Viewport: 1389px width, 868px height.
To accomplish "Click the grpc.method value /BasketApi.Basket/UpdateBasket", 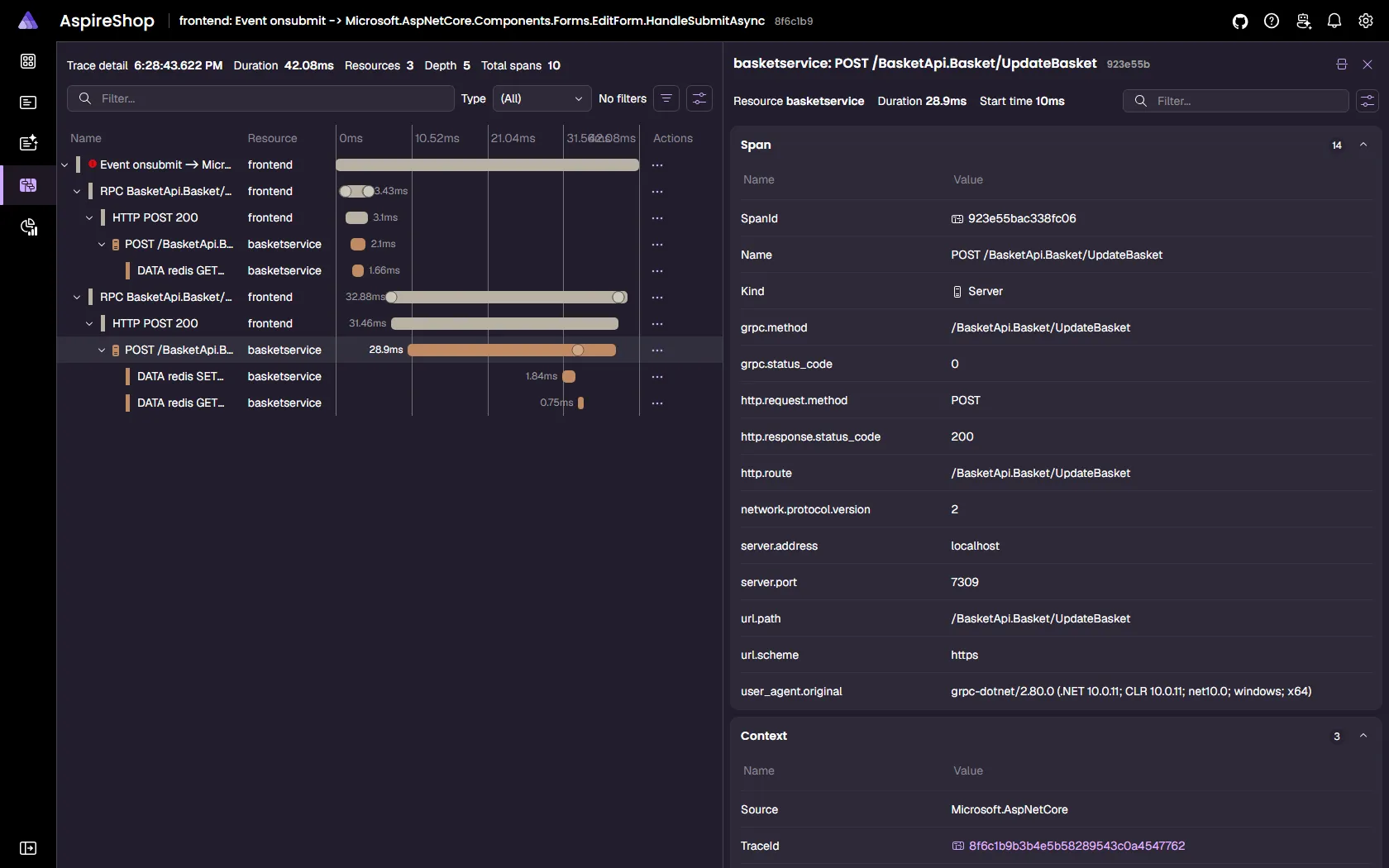I will click(1040, 328).
